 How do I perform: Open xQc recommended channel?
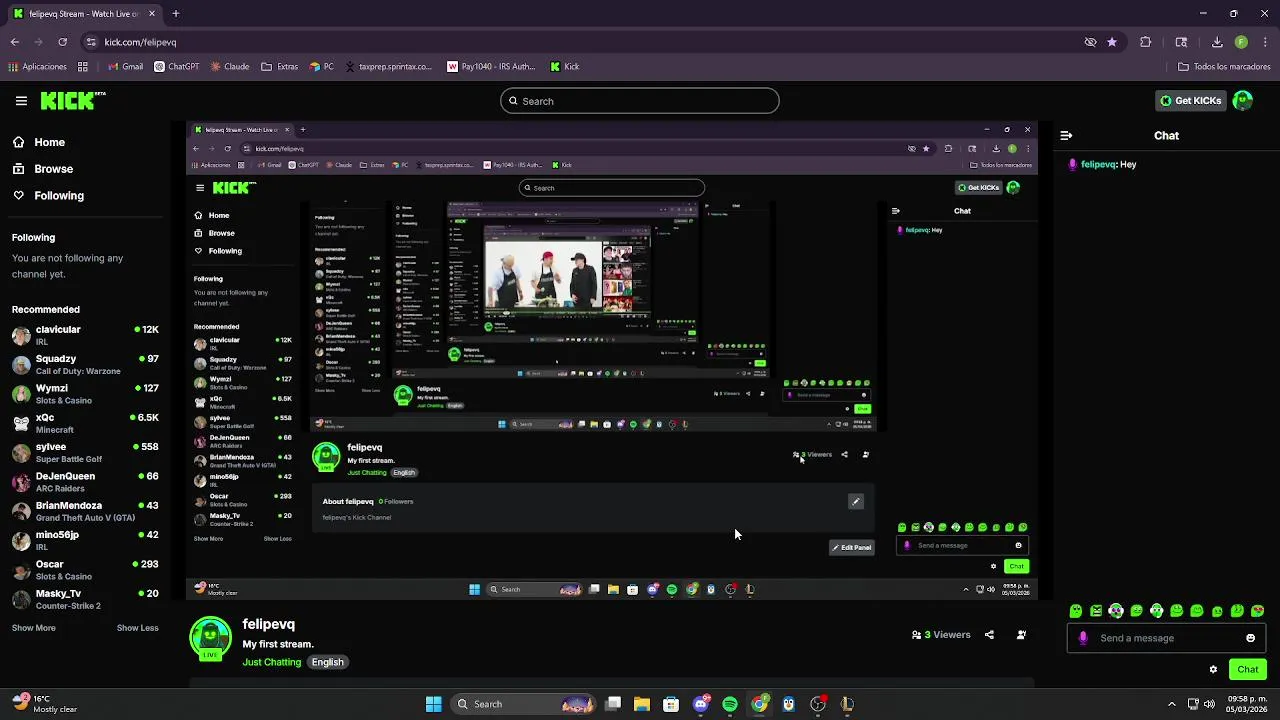pyautogui.click(x=85, y=423)
